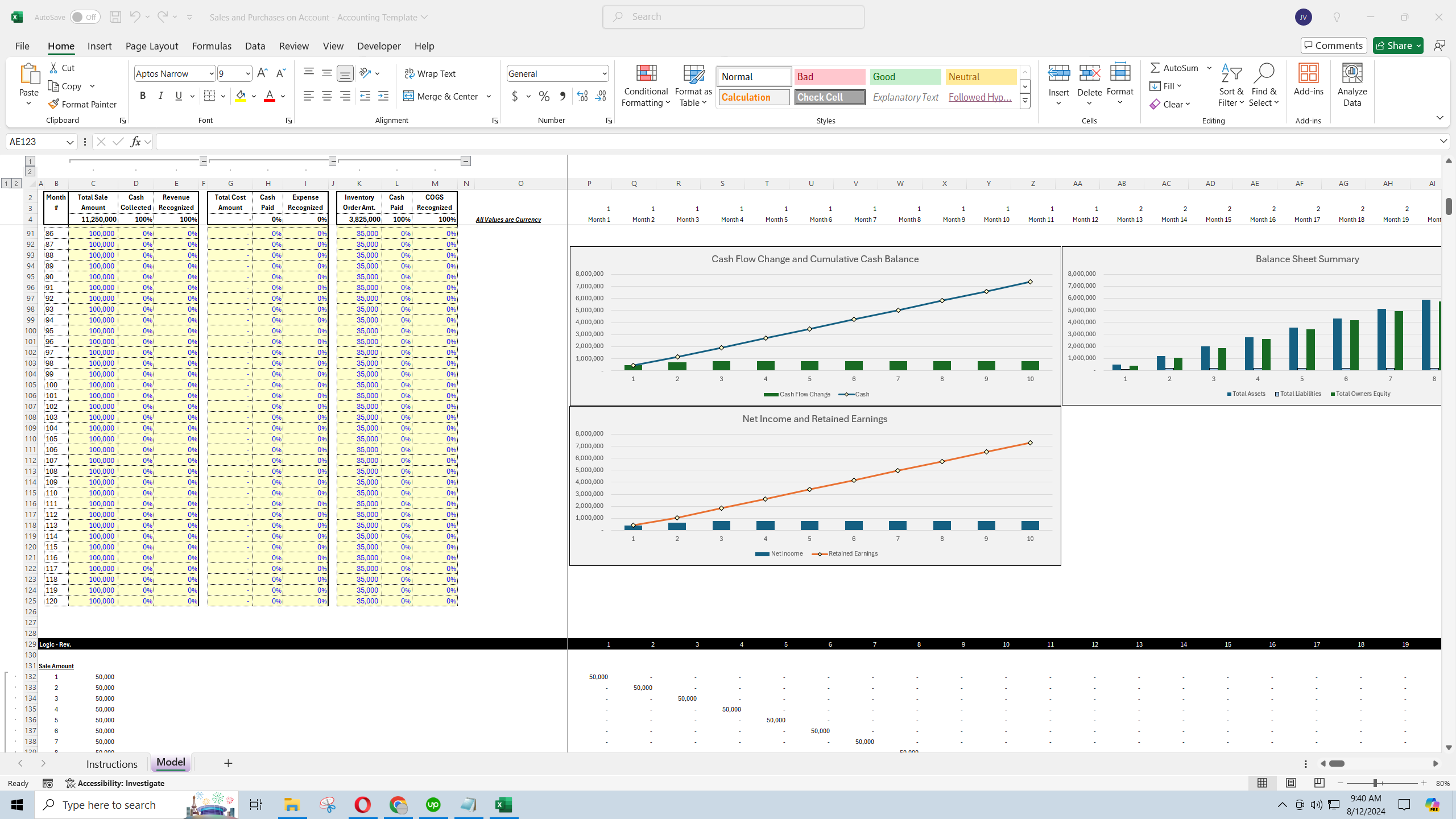The width and height of the screenshot is (1456, 819).
Task: Pick the yellow Fill Color swatch
Action: 241,96
